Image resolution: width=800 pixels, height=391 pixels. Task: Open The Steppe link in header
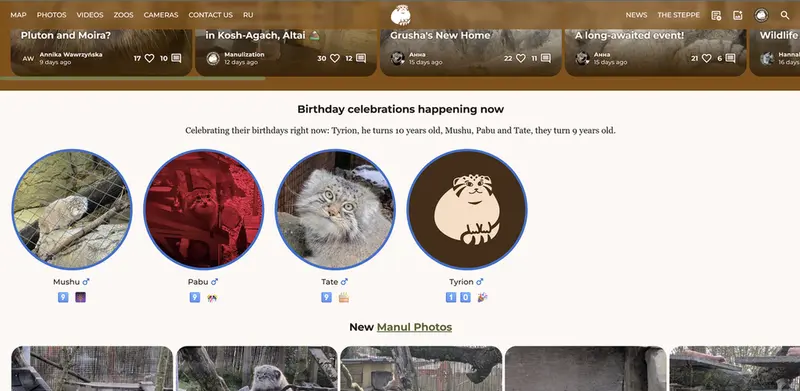click(679, 15)
